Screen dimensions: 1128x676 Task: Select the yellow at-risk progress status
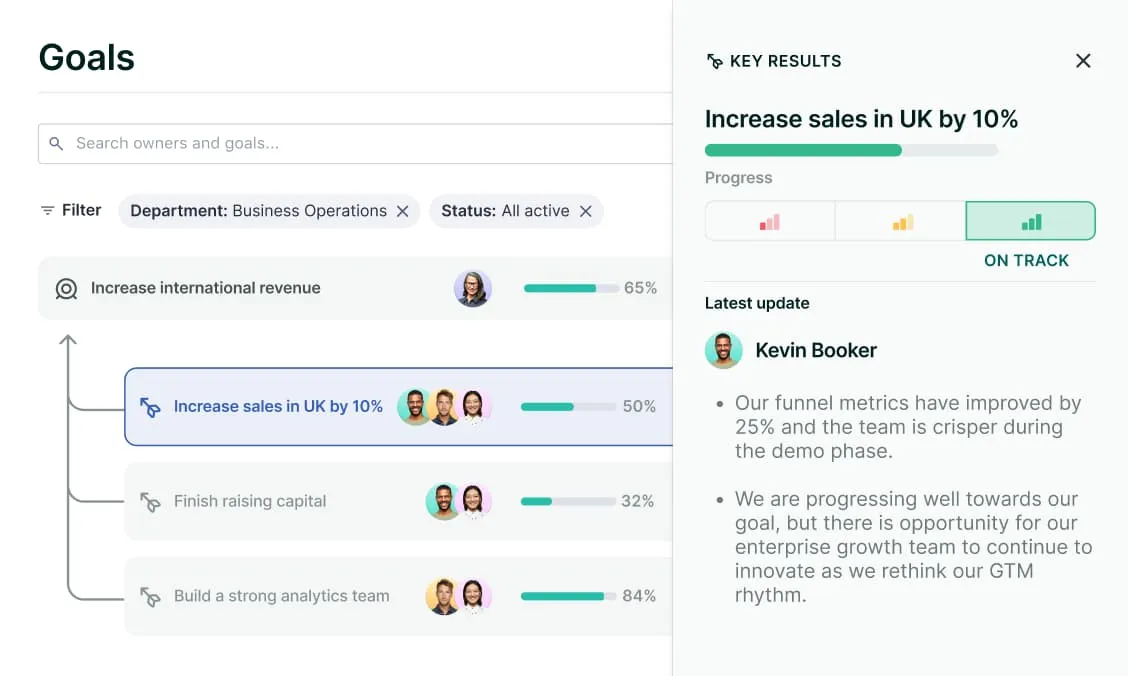tap(900, 222)
